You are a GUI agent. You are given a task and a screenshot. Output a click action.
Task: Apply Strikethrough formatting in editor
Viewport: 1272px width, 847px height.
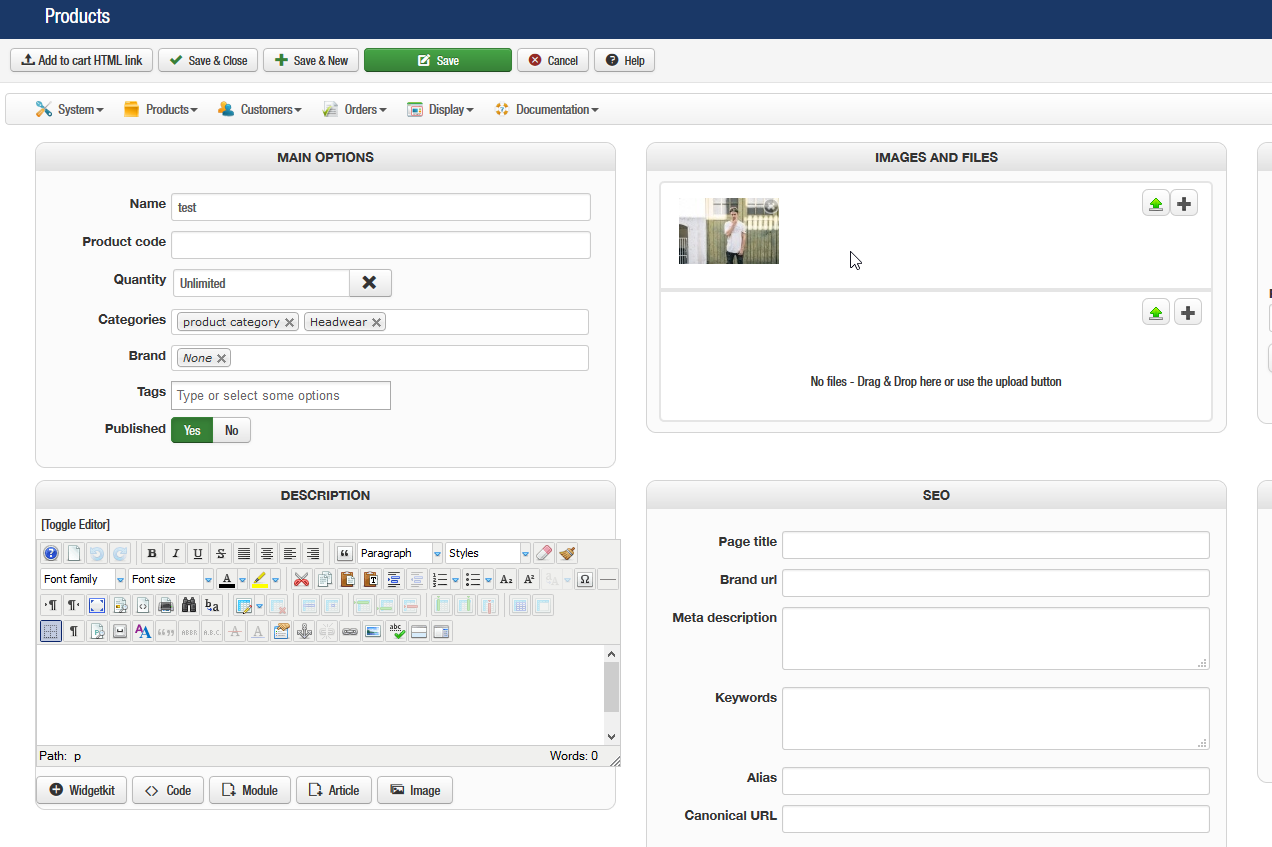[x=221, y=553]
